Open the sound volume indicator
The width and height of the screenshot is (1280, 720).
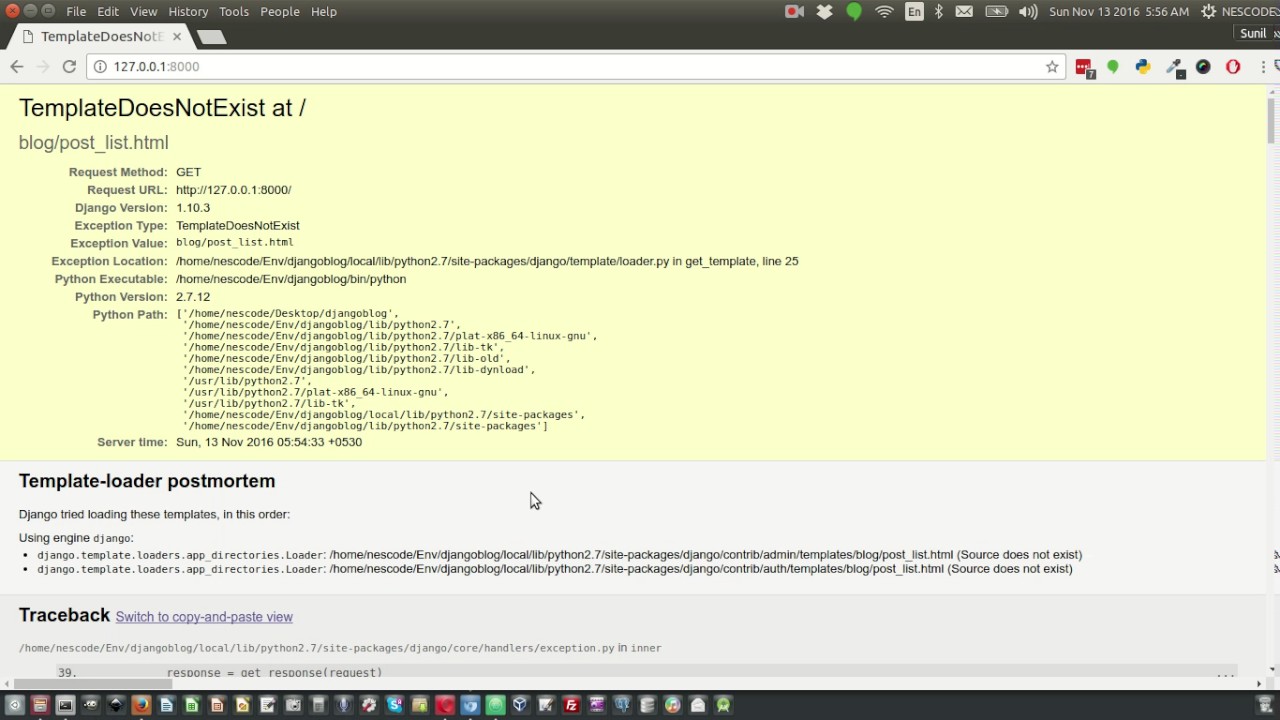click(1028, 11)
